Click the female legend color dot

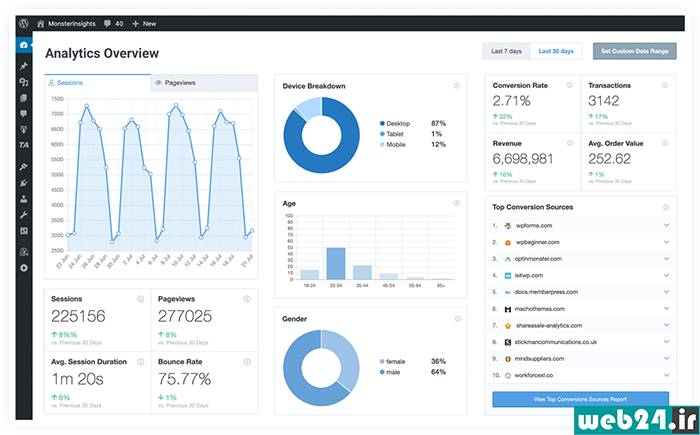click(x=382, y=362)
